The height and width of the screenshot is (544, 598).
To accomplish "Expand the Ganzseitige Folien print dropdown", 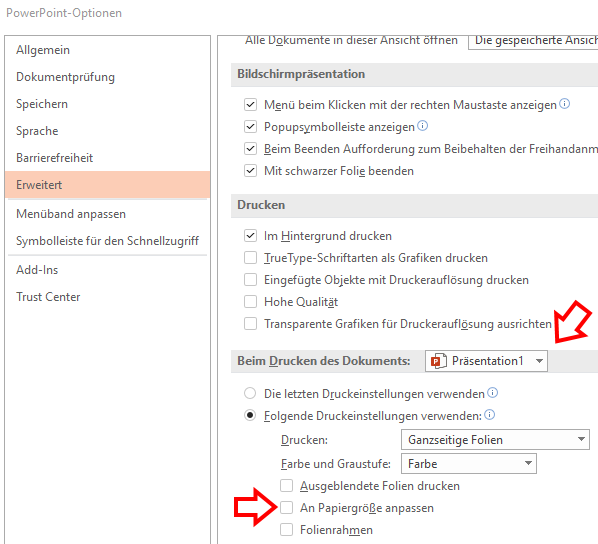I will (495, 439).
